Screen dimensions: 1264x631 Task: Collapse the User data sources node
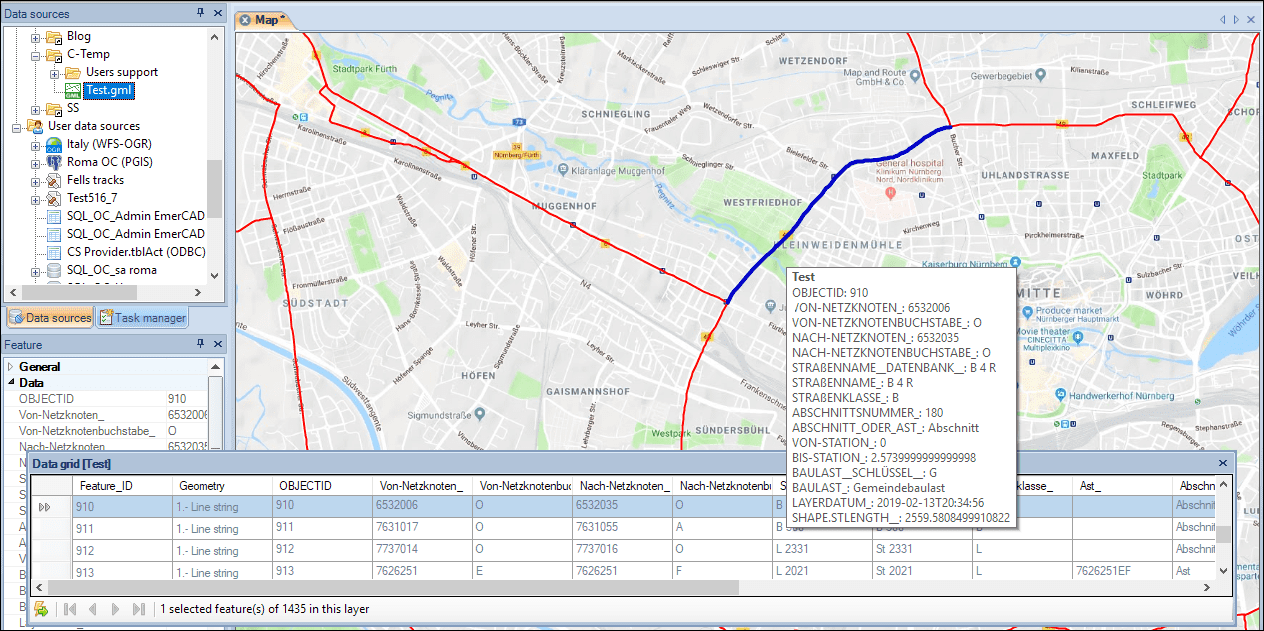[17, 127]
